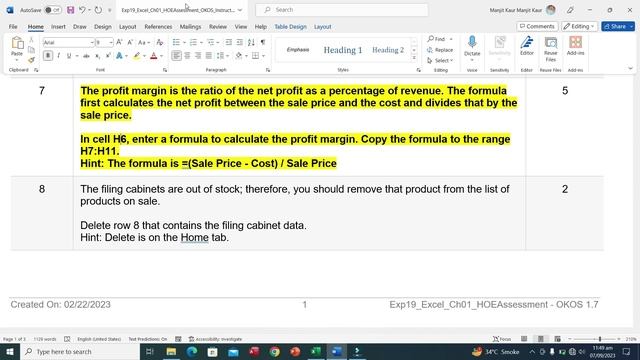Screen dimensions: 640x360
Task: Click the Cut scissors icon
Action: (x=31, y=40)
